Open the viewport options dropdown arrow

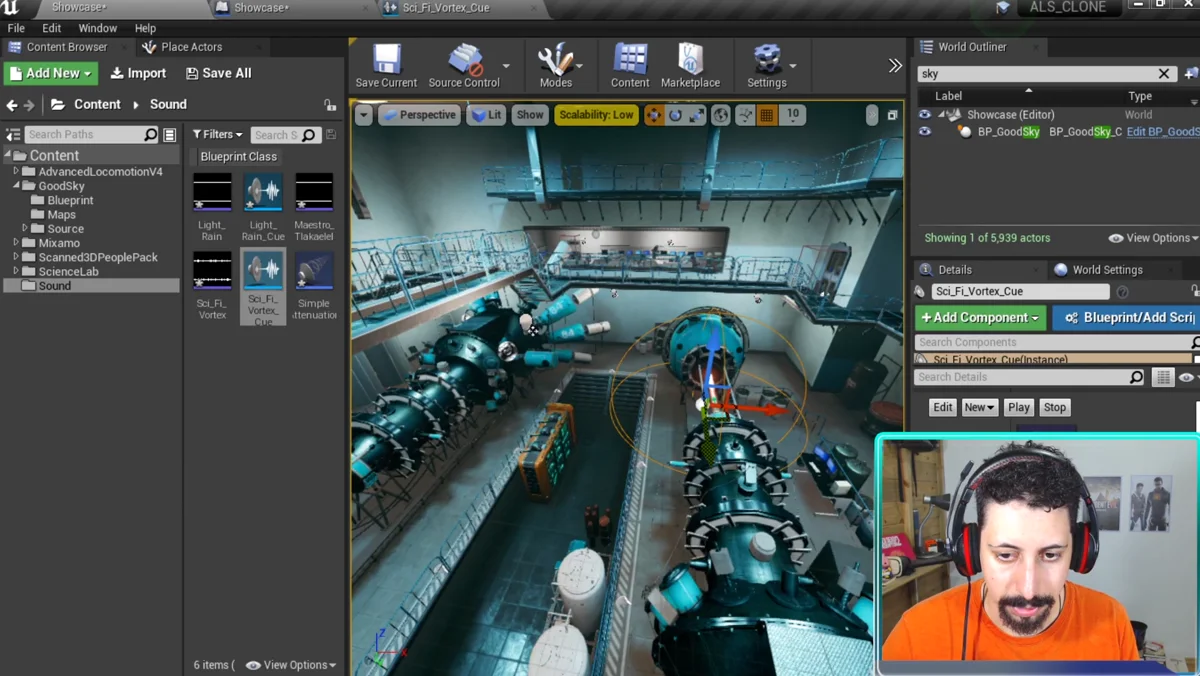click(364, 115)
